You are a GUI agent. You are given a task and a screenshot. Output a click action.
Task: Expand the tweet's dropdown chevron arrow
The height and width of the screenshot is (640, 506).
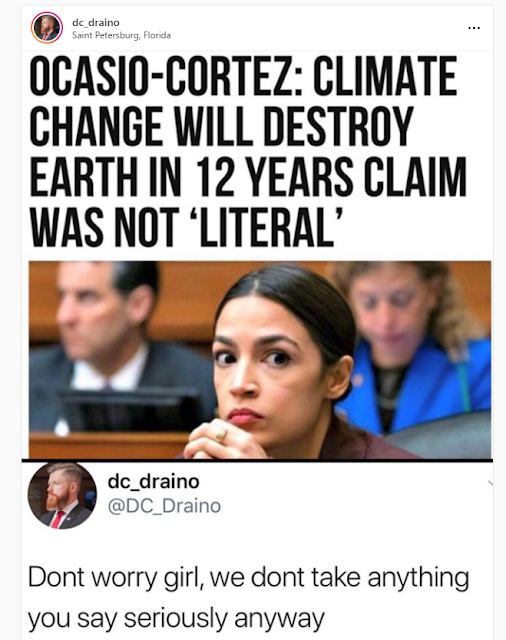490,484
